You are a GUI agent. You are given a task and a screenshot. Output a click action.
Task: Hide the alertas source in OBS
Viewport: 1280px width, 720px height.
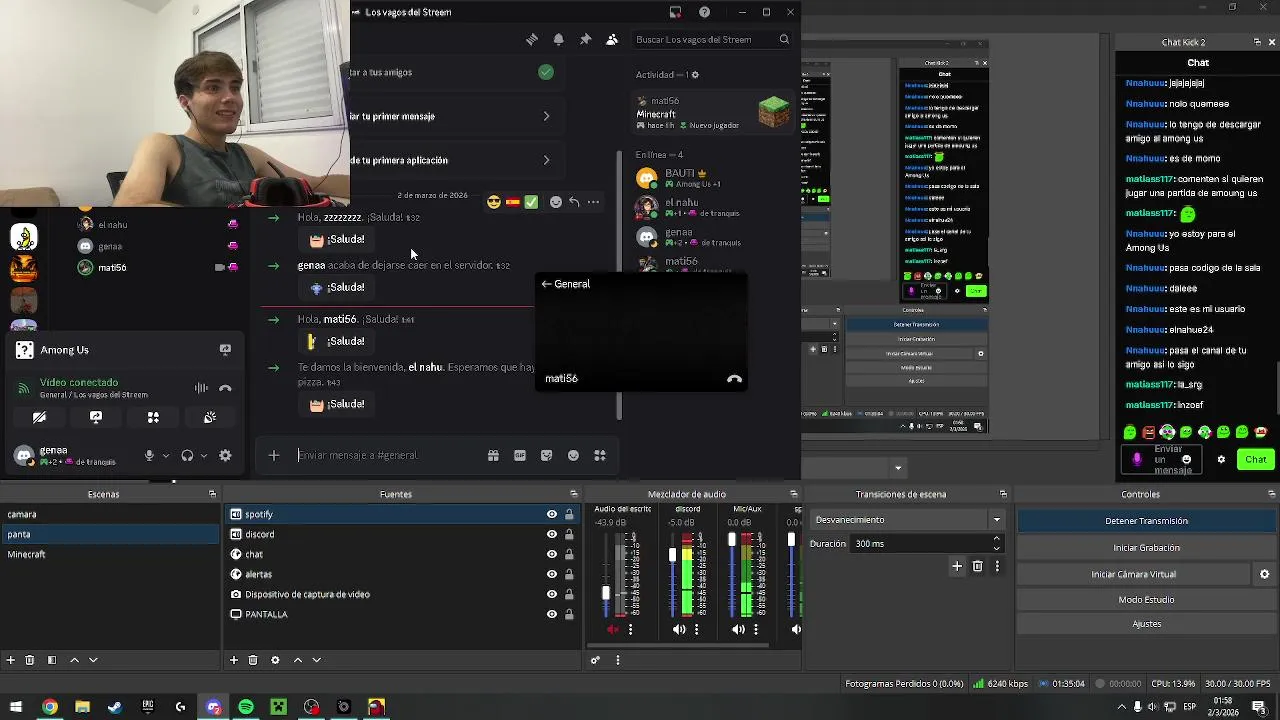(552, 574)
